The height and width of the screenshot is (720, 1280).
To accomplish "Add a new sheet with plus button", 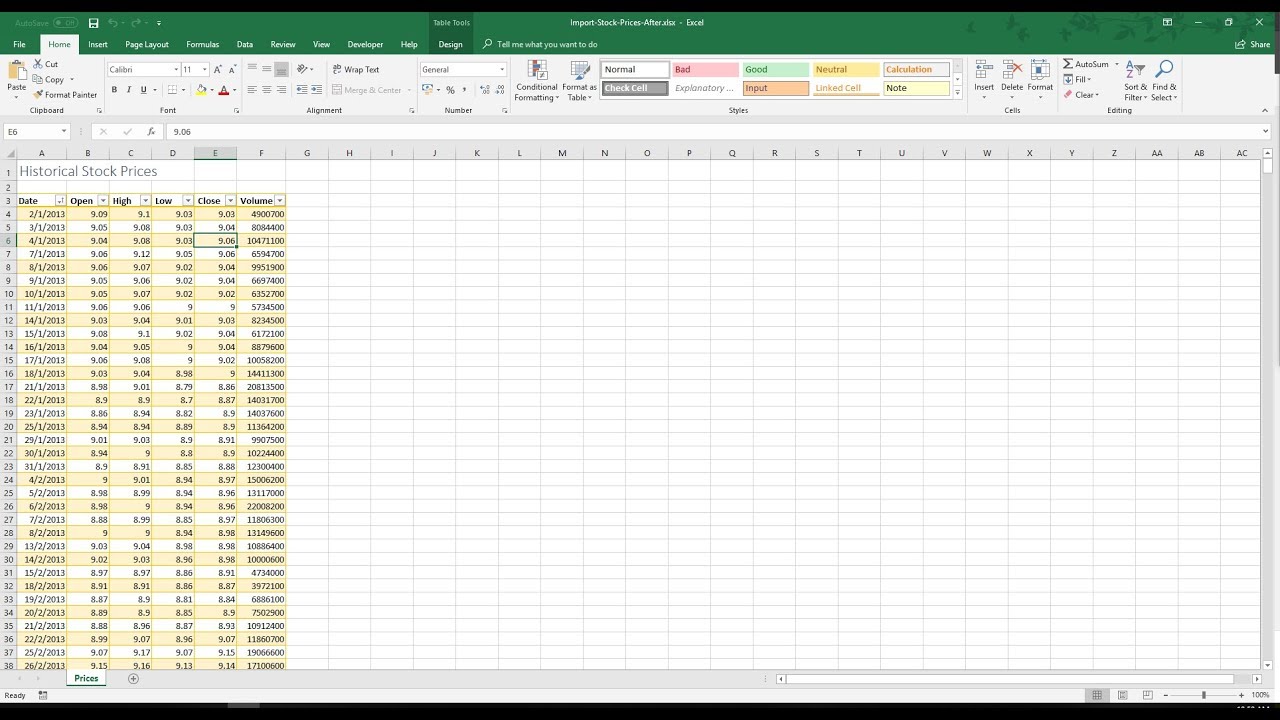I will coord(133,678).
